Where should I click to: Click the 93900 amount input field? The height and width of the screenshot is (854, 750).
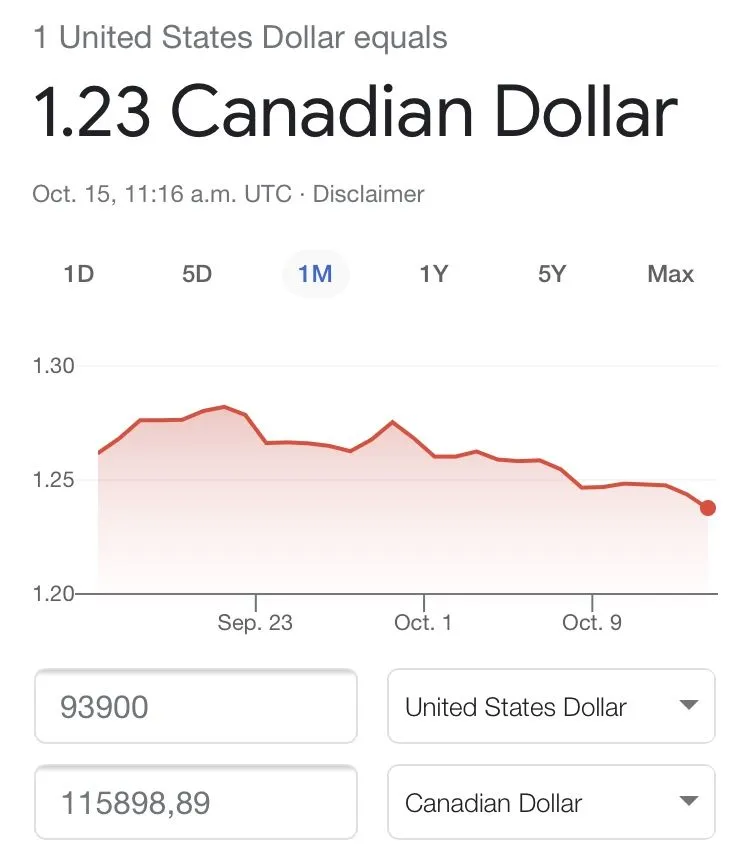pyautogui.click(x=196, y=707)
